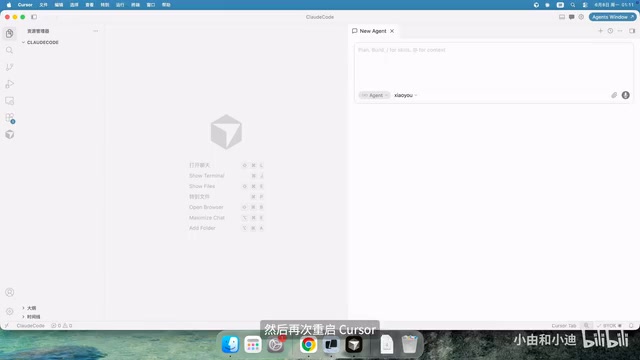Viewport: 640px width, 360px height.
Task: Click the remote indicator in status bar
Action: pos(7,326)
